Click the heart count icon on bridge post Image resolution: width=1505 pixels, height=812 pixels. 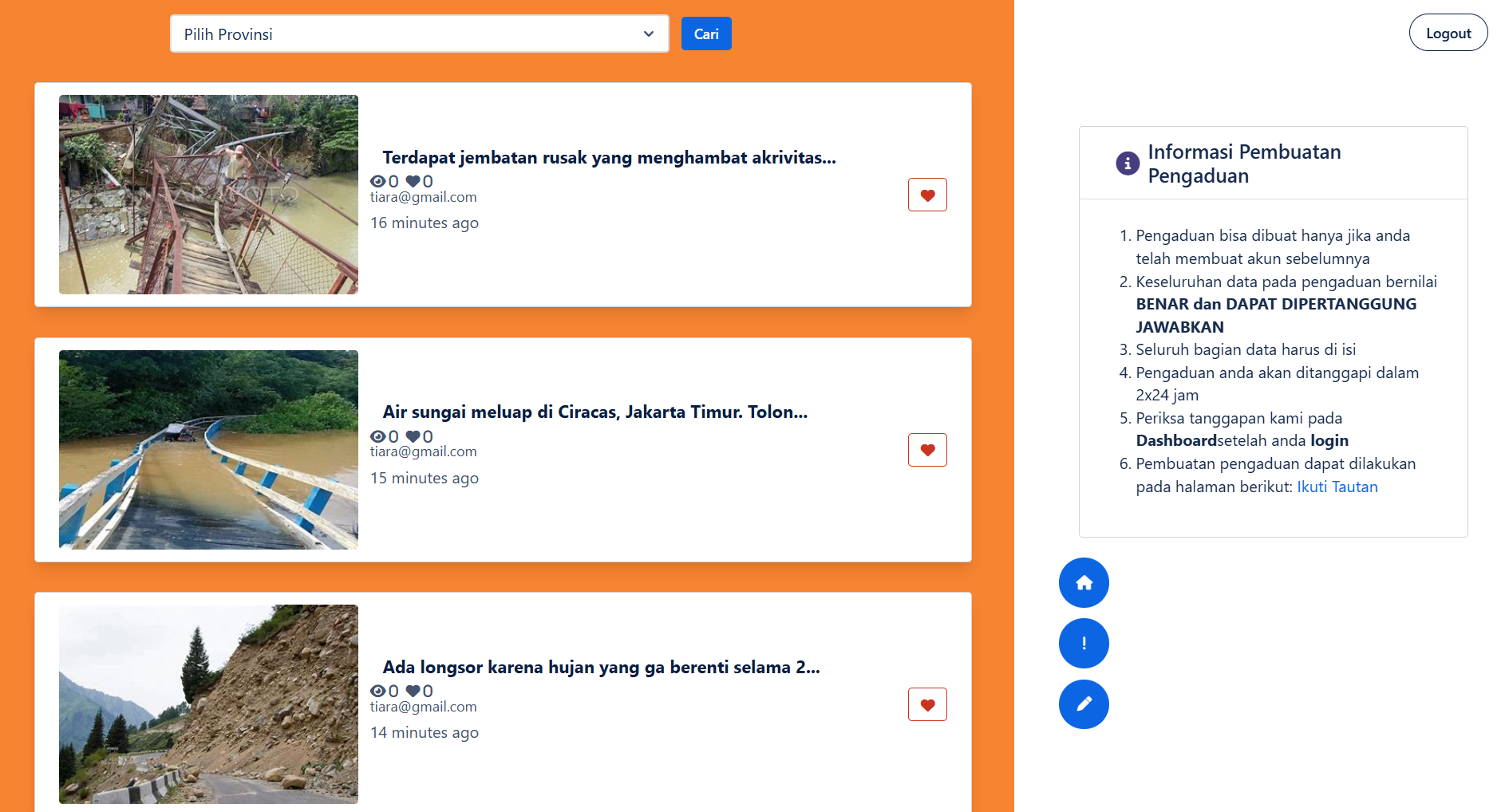[x=413, y=182]
